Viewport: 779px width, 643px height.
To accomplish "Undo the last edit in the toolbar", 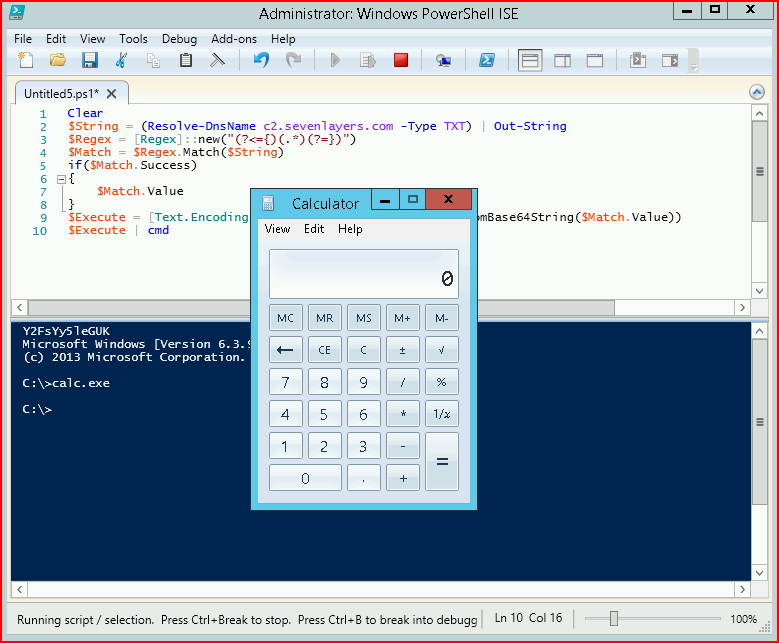I will pos(261,60).
